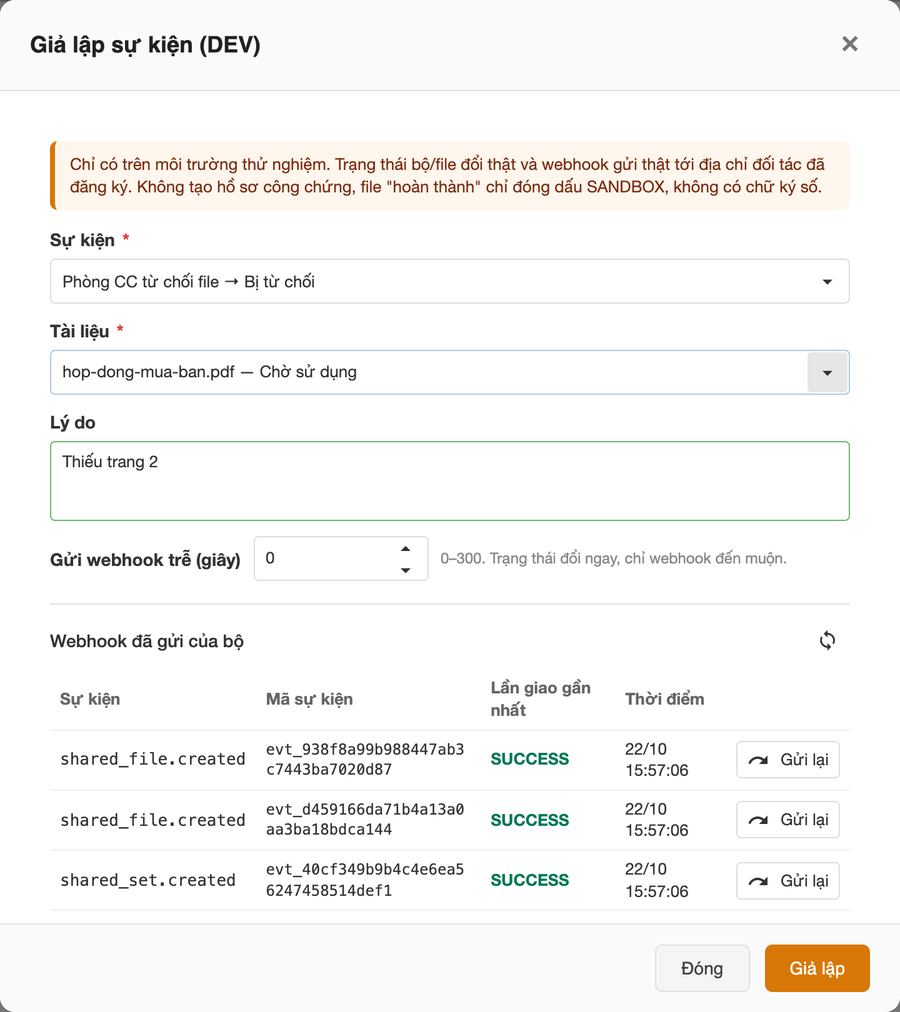The image size is (900, 1012).
Task: Expand the Tài liệu document selector arrow
Action: click(x=827, y=372)
